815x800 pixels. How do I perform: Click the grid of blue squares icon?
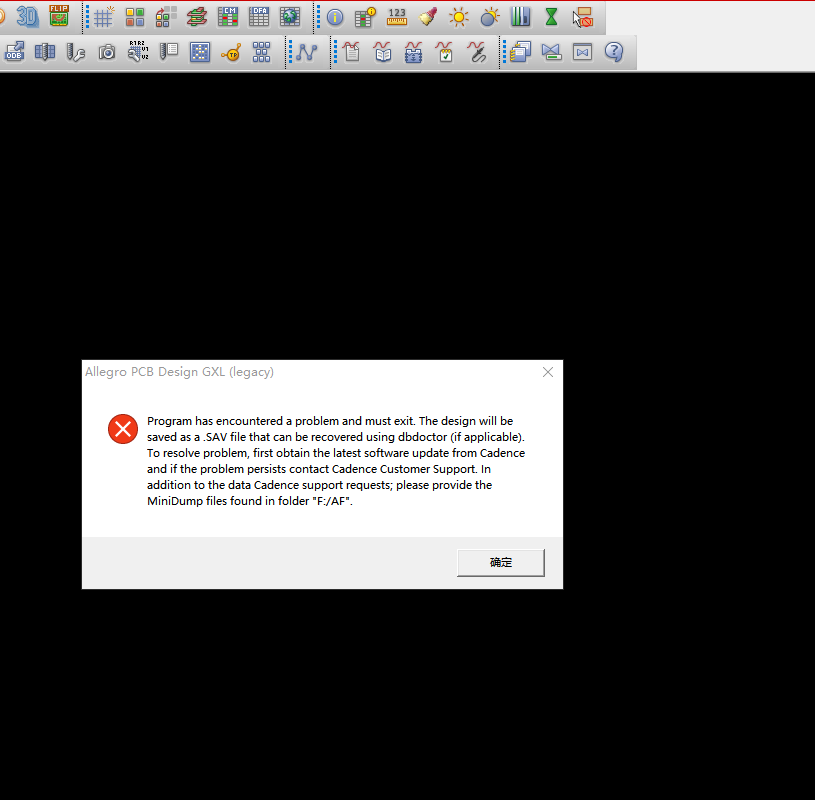(261, 52)
